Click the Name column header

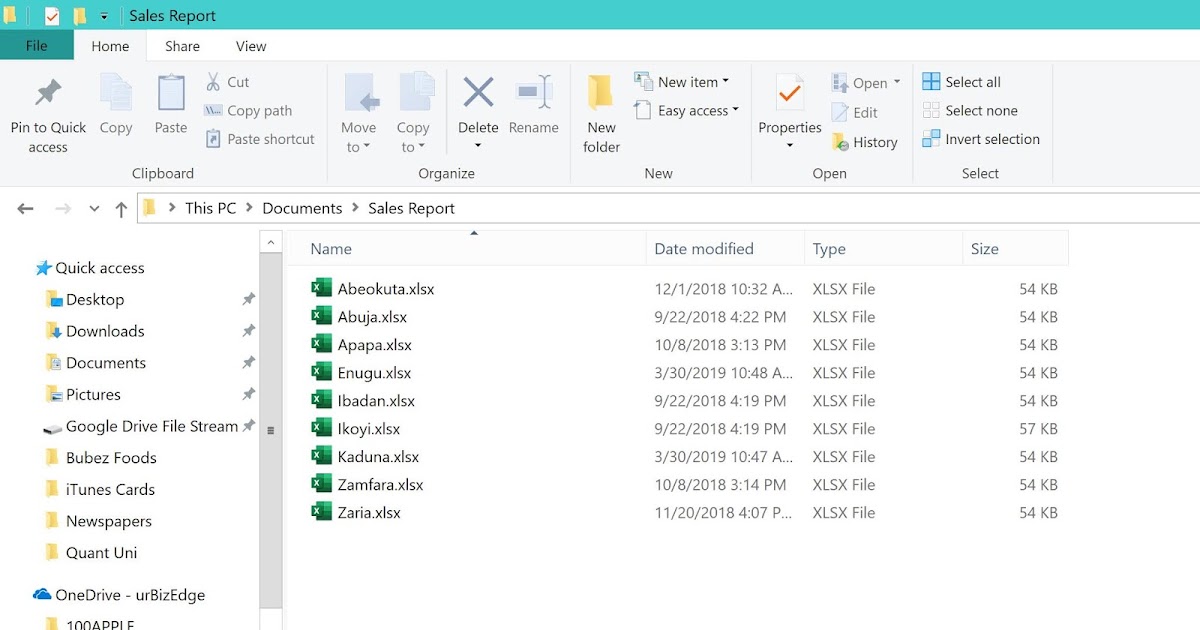[330, 248]
